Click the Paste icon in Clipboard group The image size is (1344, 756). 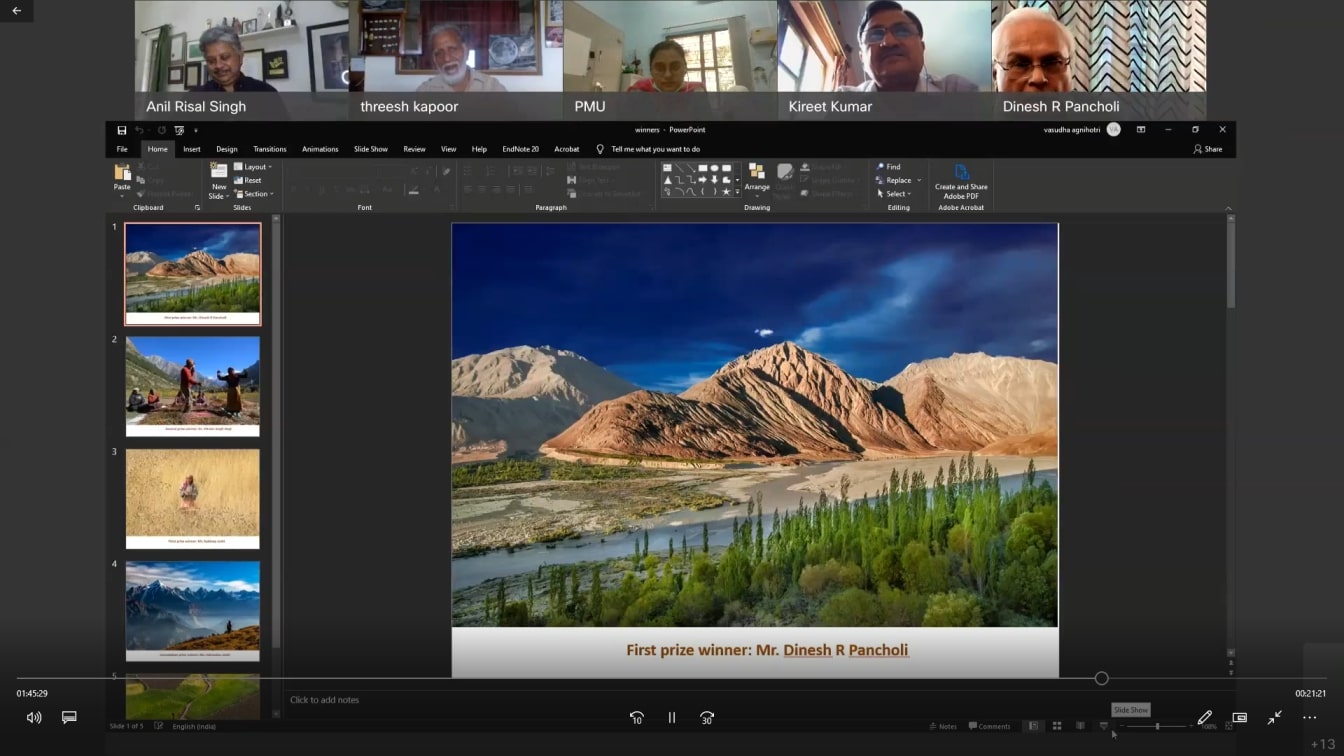[122, 174]
